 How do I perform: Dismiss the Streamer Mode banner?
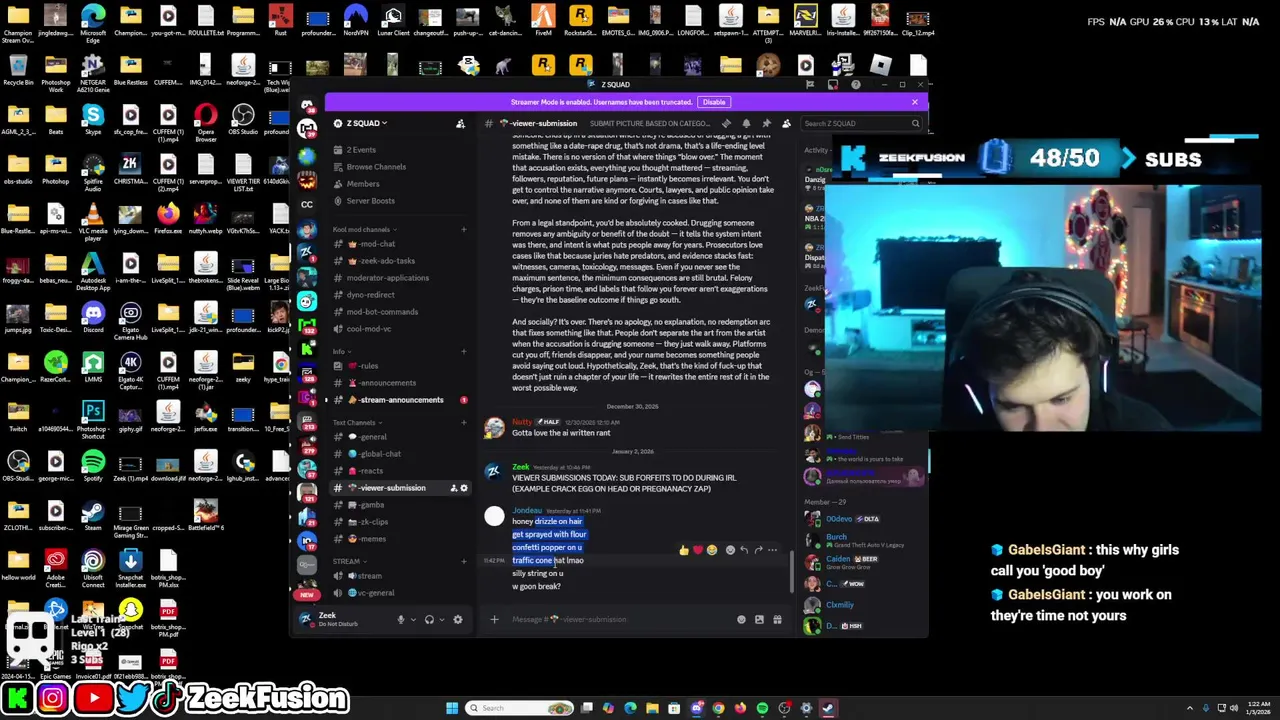914,102
